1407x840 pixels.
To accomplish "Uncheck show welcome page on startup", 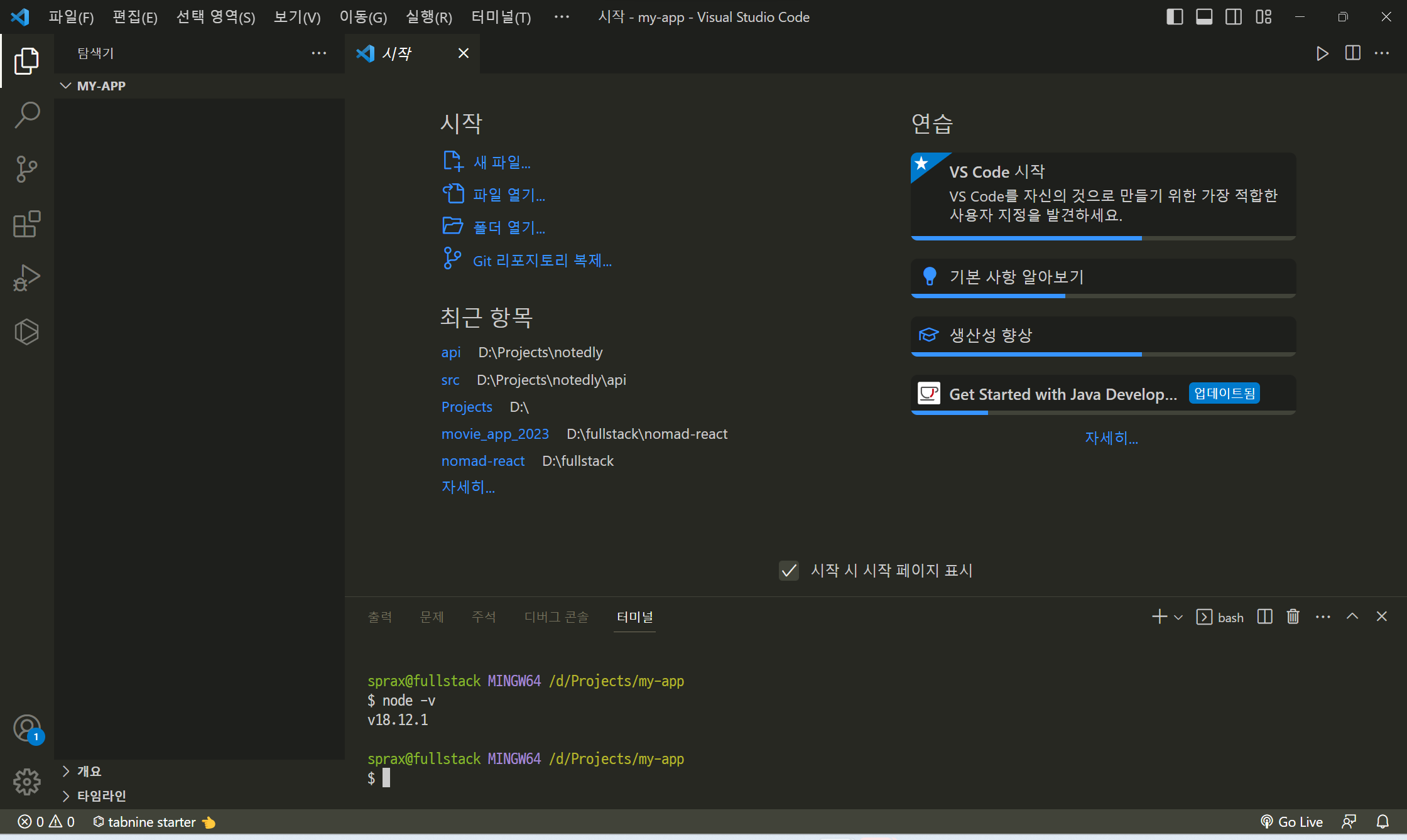I will pos(789,570).
